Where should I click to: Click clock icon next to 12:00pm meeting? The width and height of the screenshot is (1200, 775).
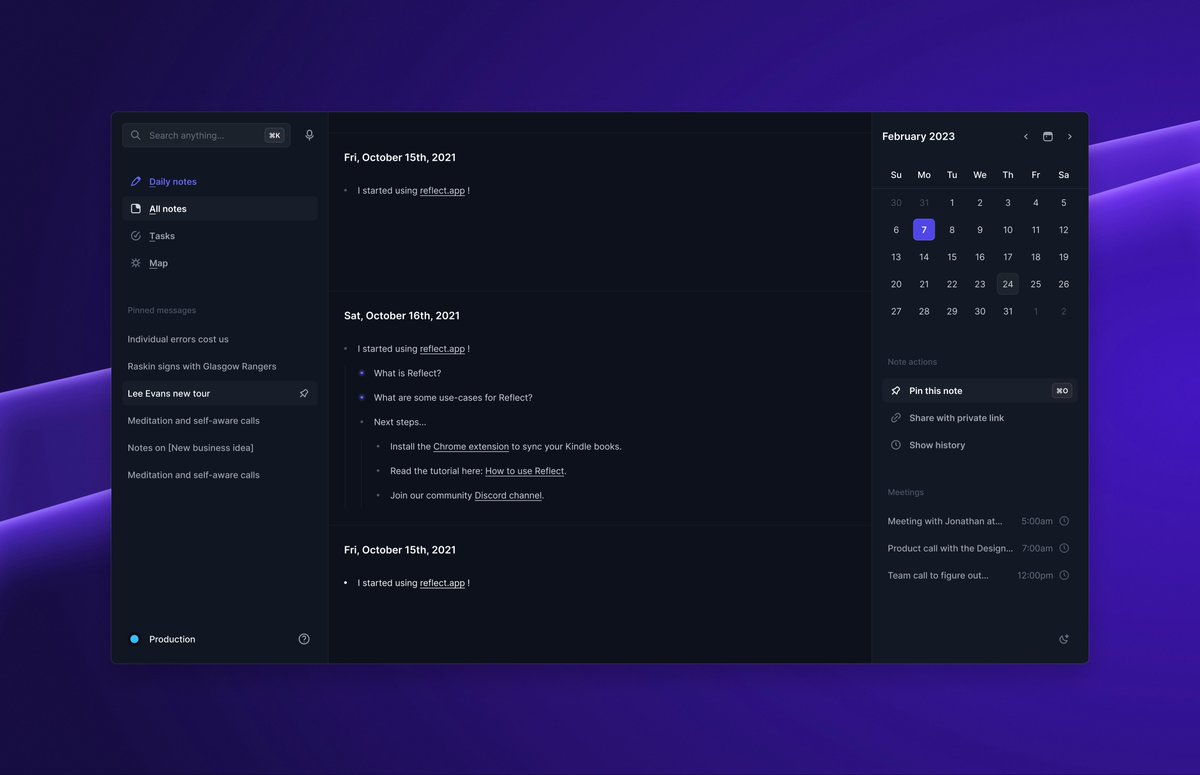(x=1064, y=575)
